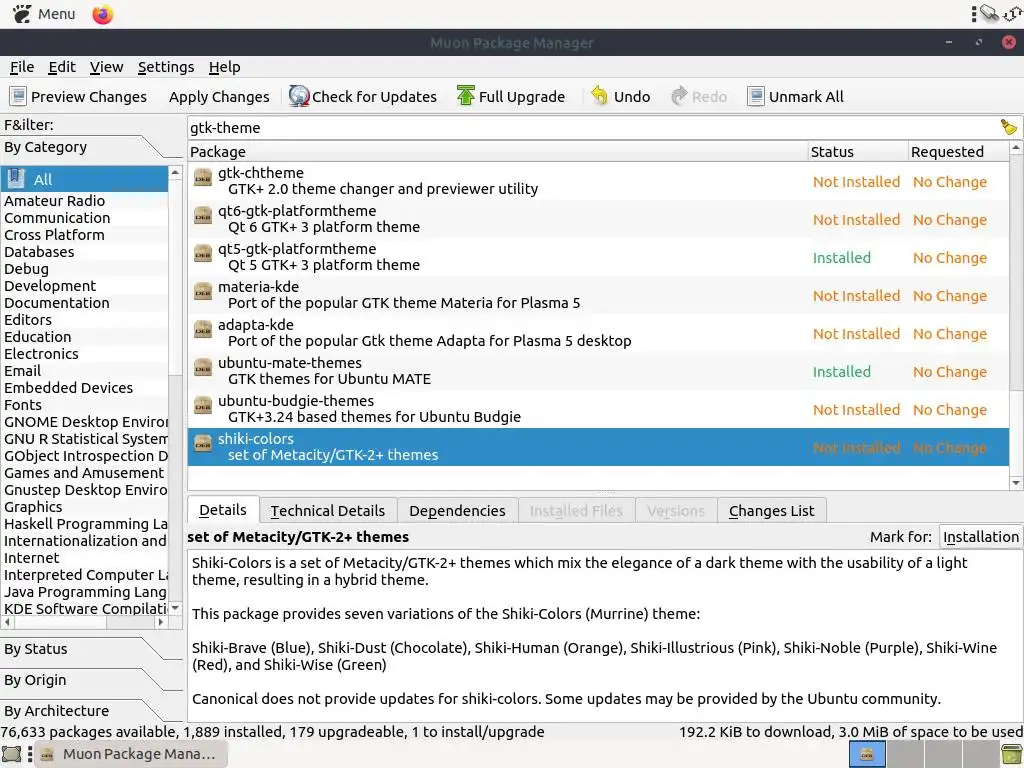Select the Development category

[84, 285]
